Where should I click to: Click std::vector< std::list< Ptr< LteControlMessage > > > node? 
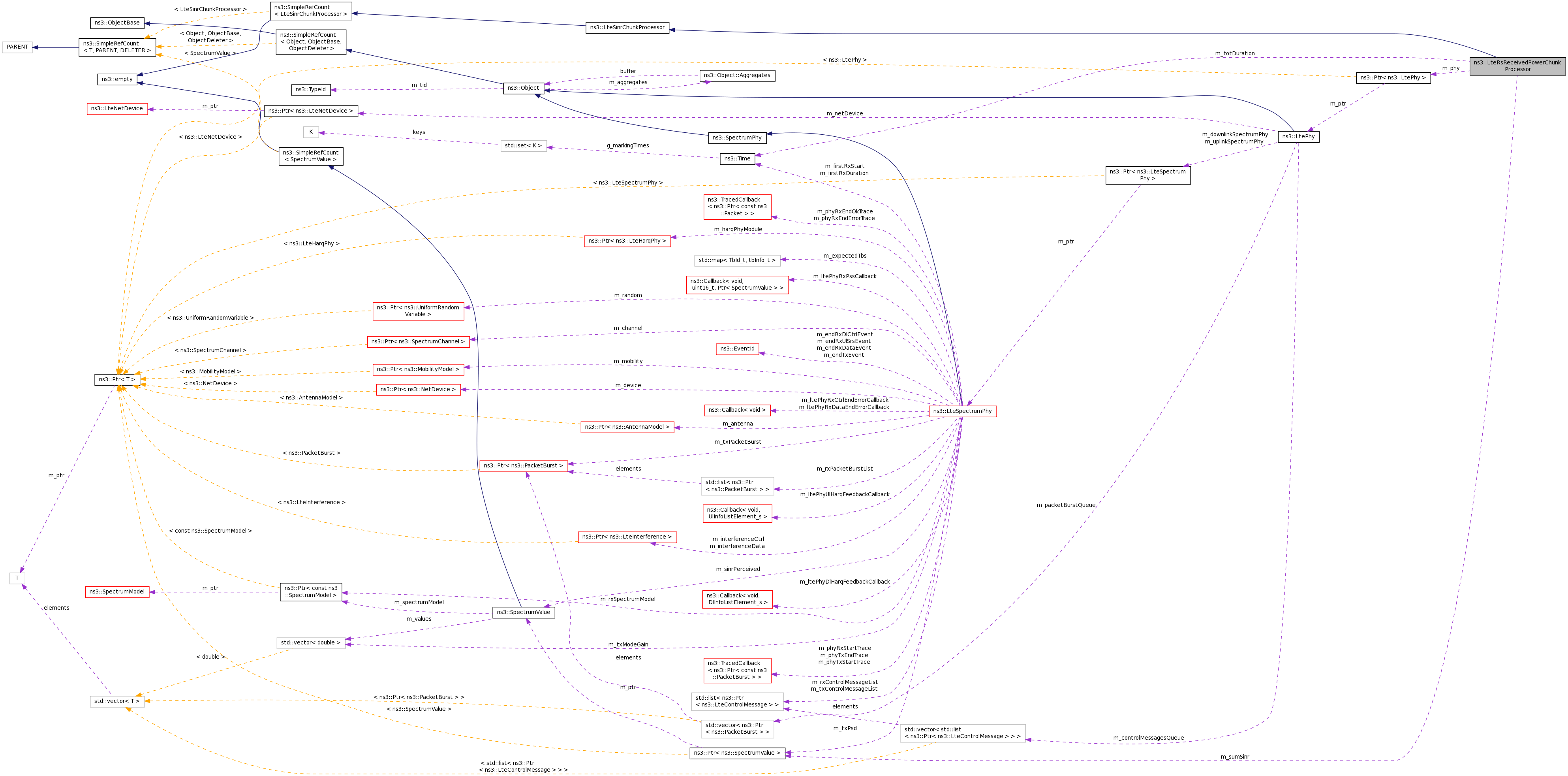(962, 733)
